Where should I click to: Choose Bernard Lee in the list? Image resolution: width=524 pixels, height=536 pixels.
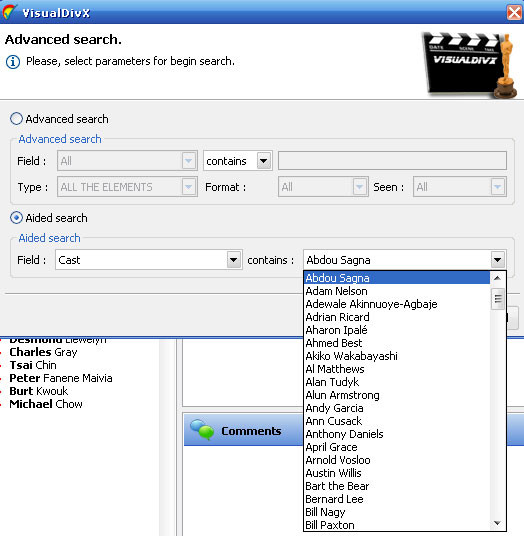coord(397,499)
